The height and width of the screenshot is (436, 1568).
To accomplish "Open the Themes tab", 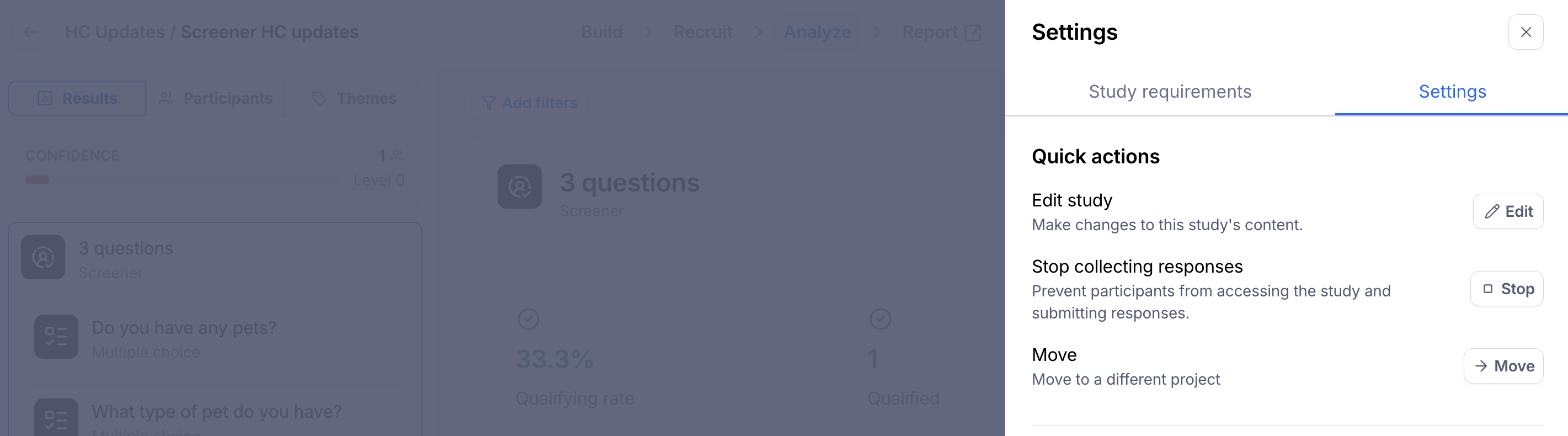I will click(x=353, y=98).
